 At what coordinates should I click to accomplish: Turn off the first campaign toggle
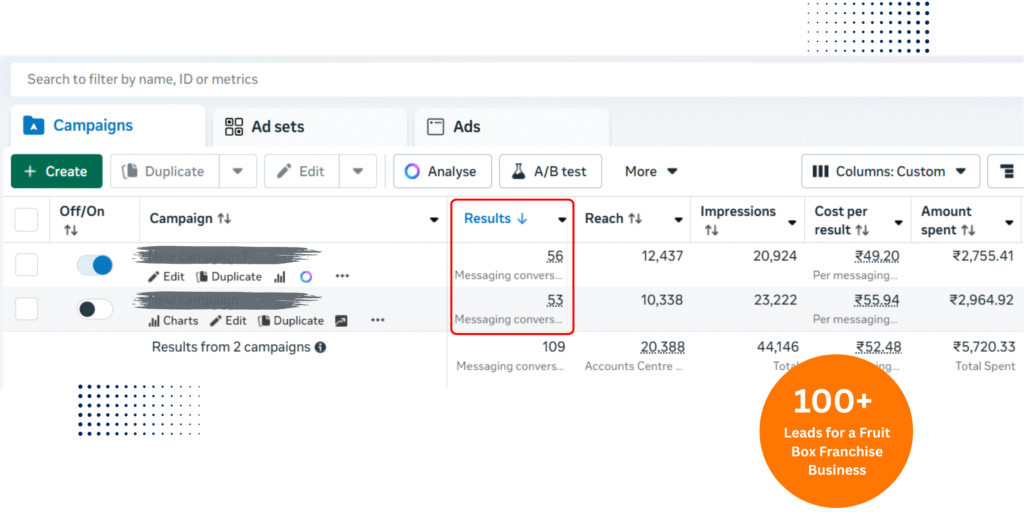[95, 265]
